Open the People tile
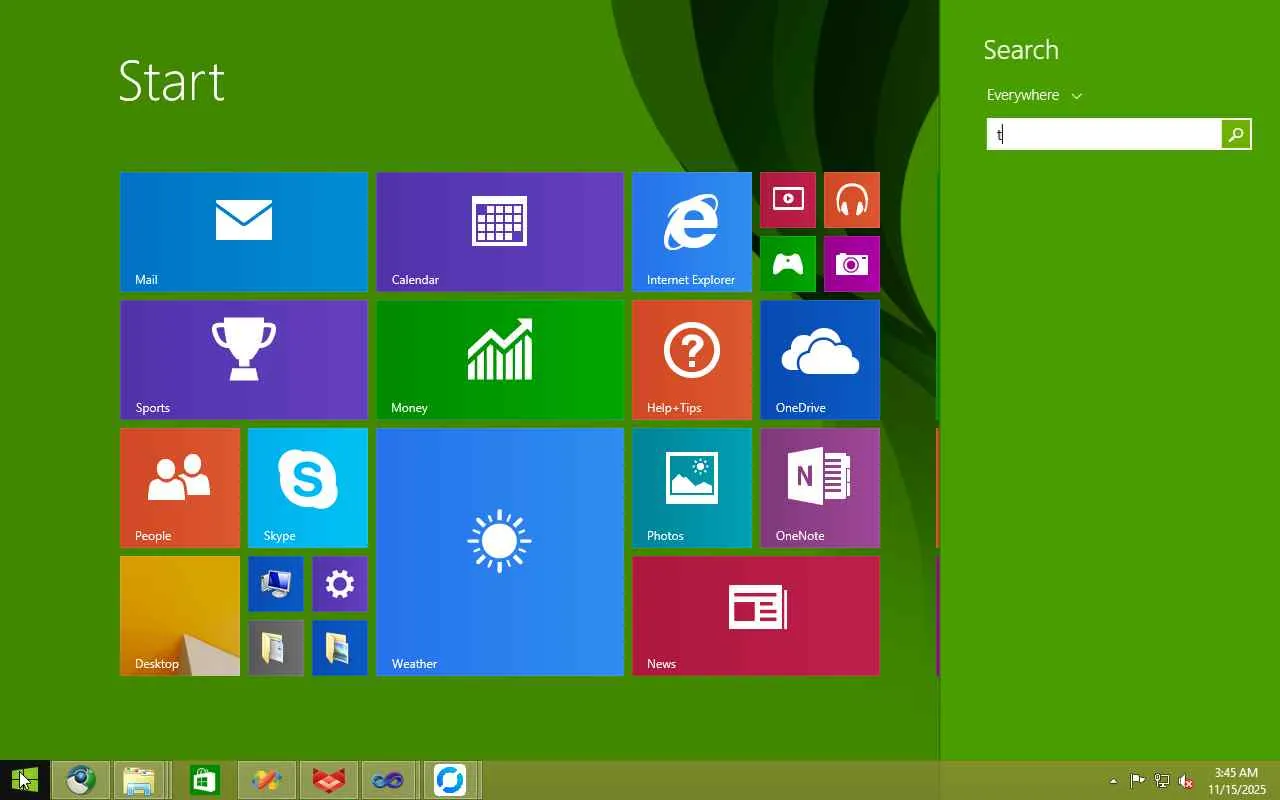Viewport: 1280px width, 800px height. coord(180,488)
